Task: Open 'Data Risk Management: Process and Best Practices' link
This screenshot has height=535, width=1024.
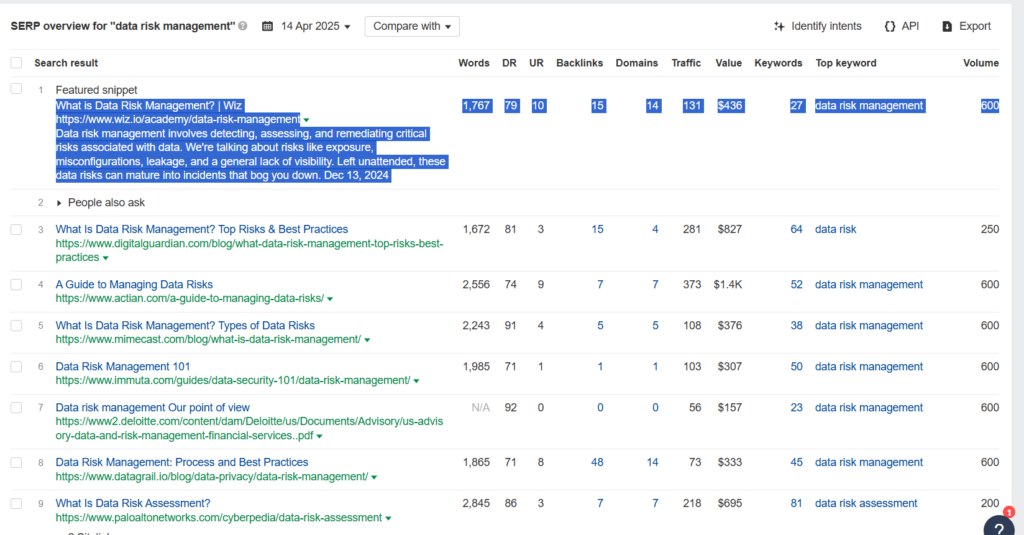Action: click(x=182, y=462)
